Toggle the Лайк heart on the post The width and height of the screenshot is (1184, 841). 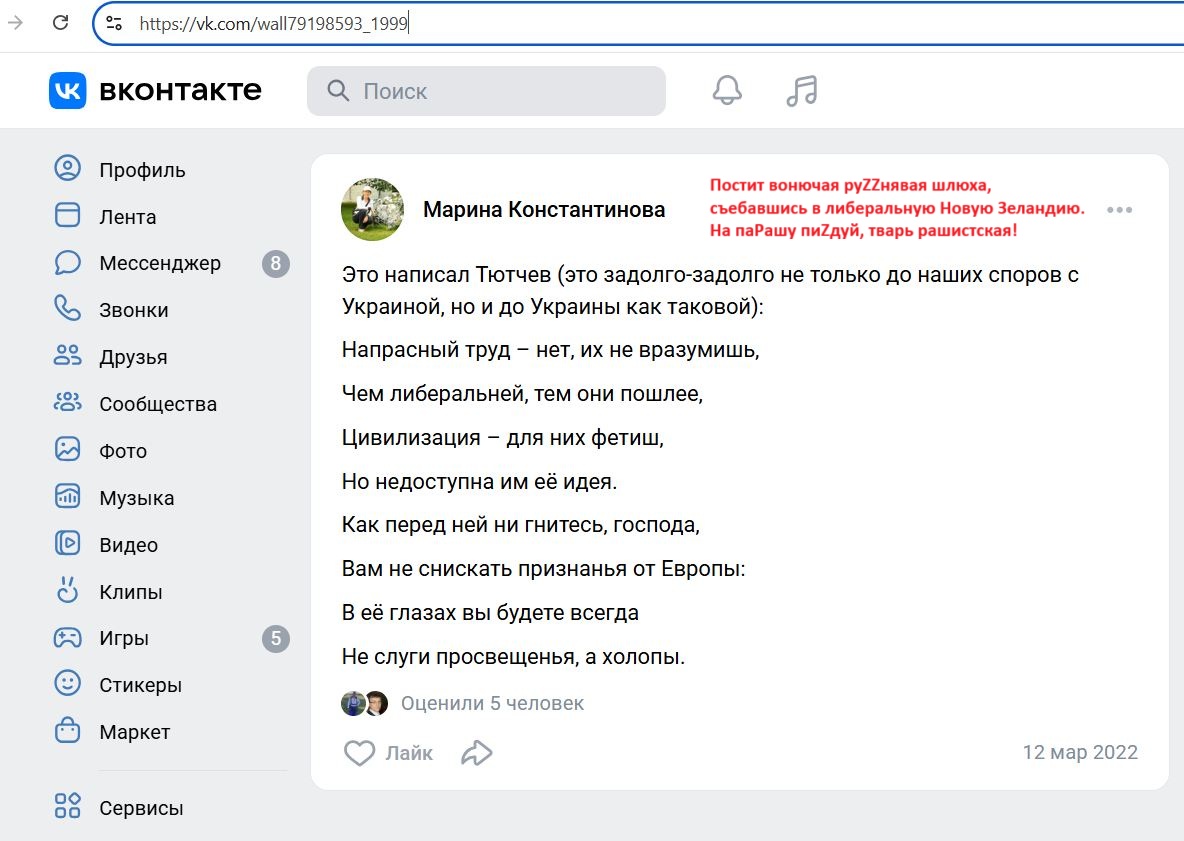tap(360, 753)
